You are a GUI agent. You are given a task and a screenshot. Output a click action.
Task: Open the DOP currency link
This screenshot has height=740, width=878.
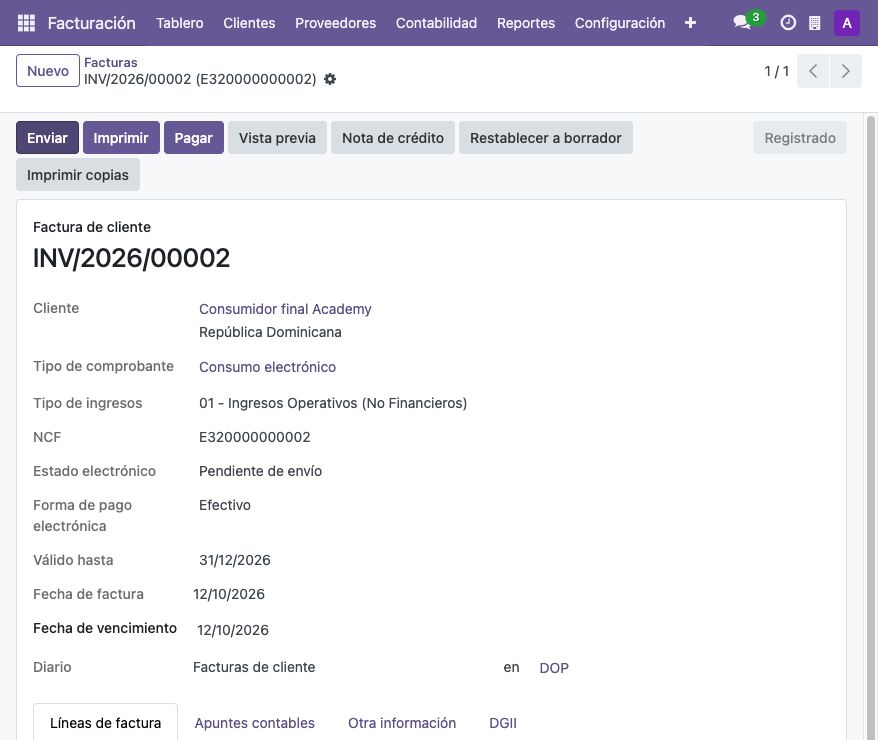click(x=554, y=668)
